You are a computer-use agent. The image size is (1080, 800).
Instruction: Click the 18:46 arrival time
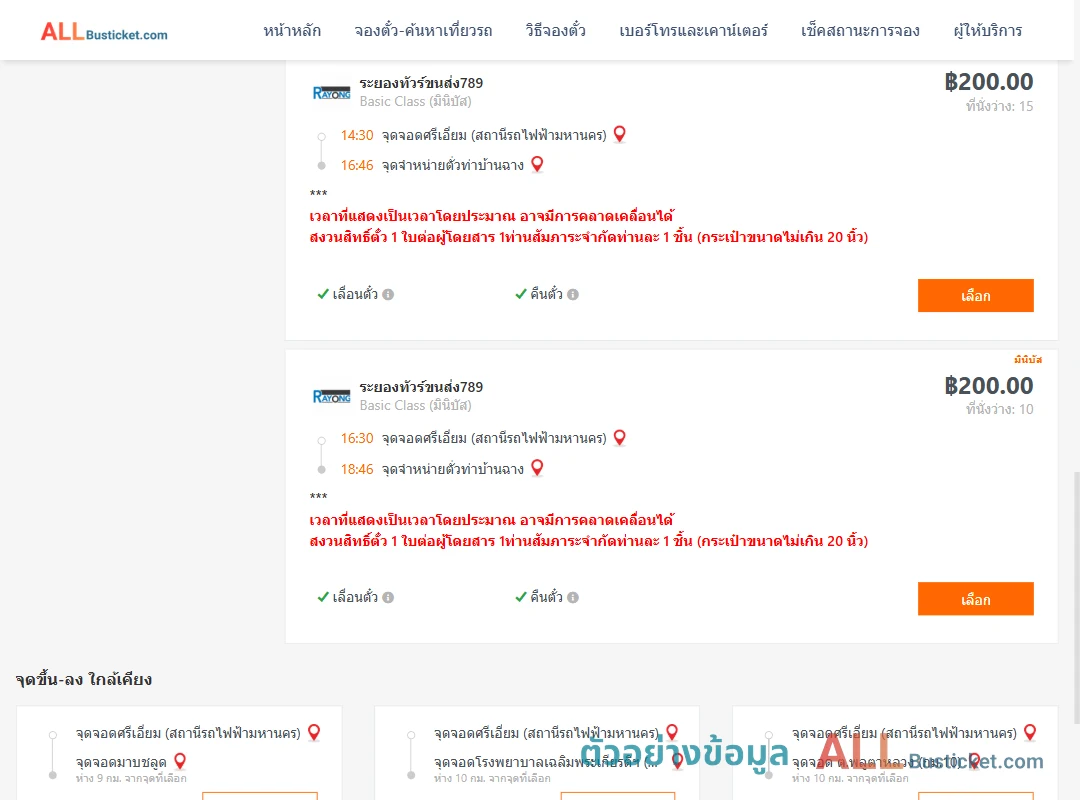tap(357, 469)
